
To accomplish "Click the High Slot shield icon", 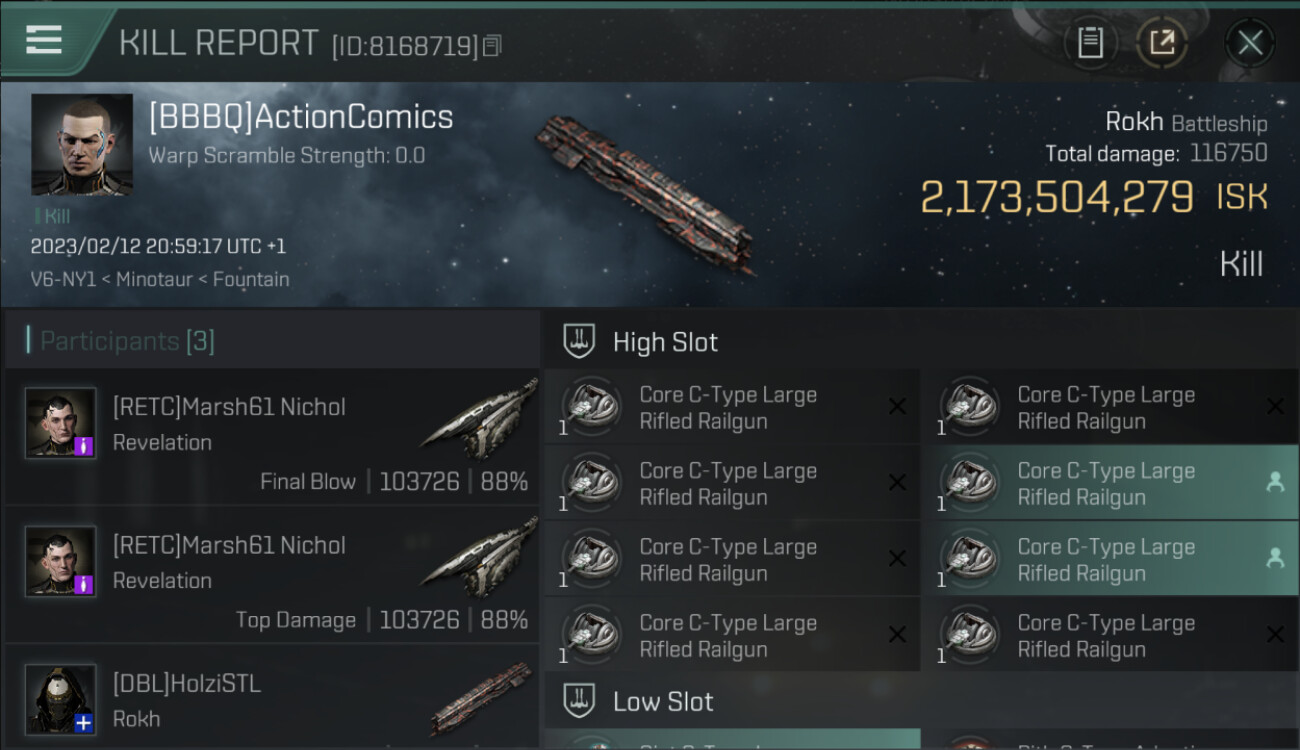I will coord(580,341).
